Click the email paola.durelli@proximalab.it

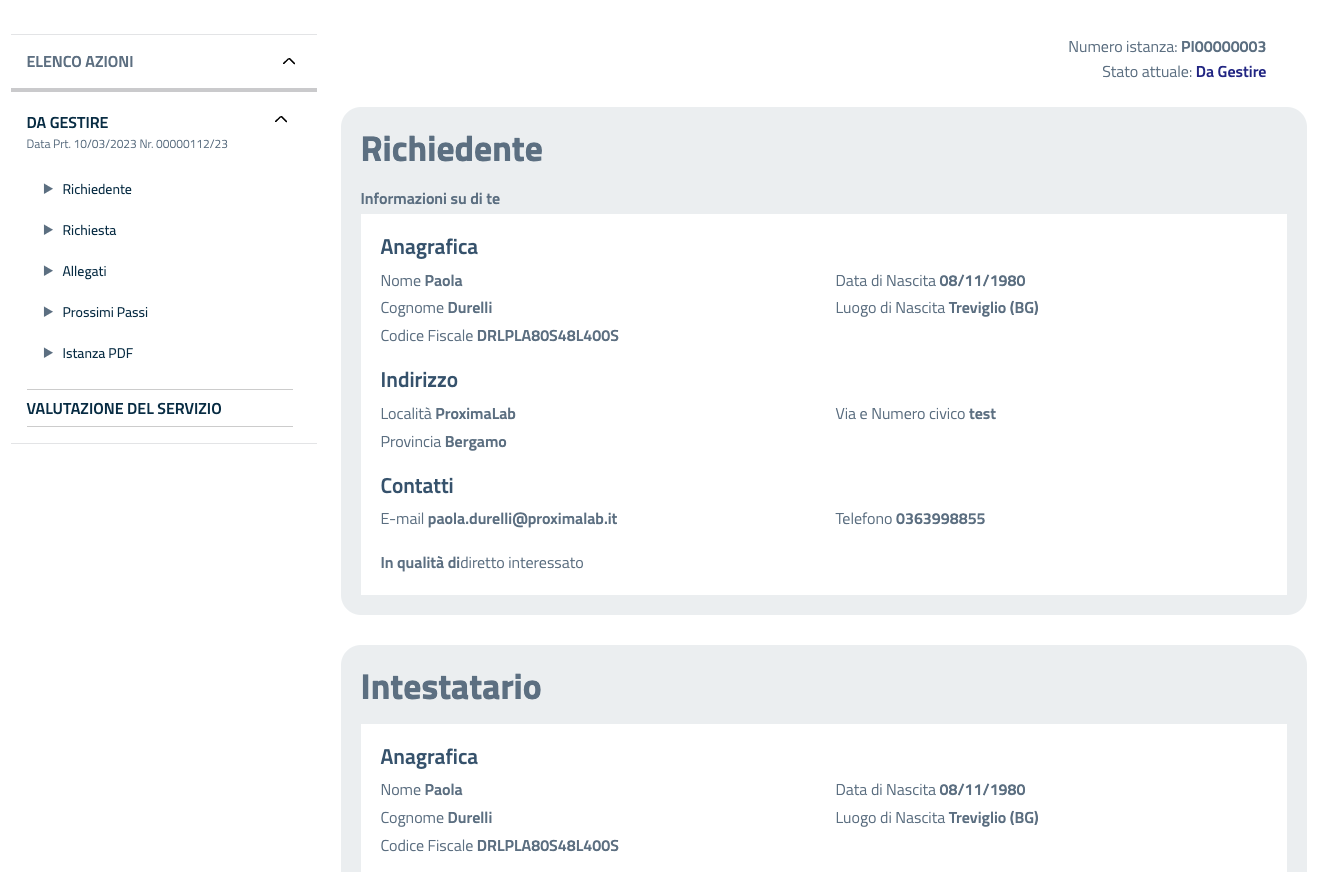pos(522,519)
